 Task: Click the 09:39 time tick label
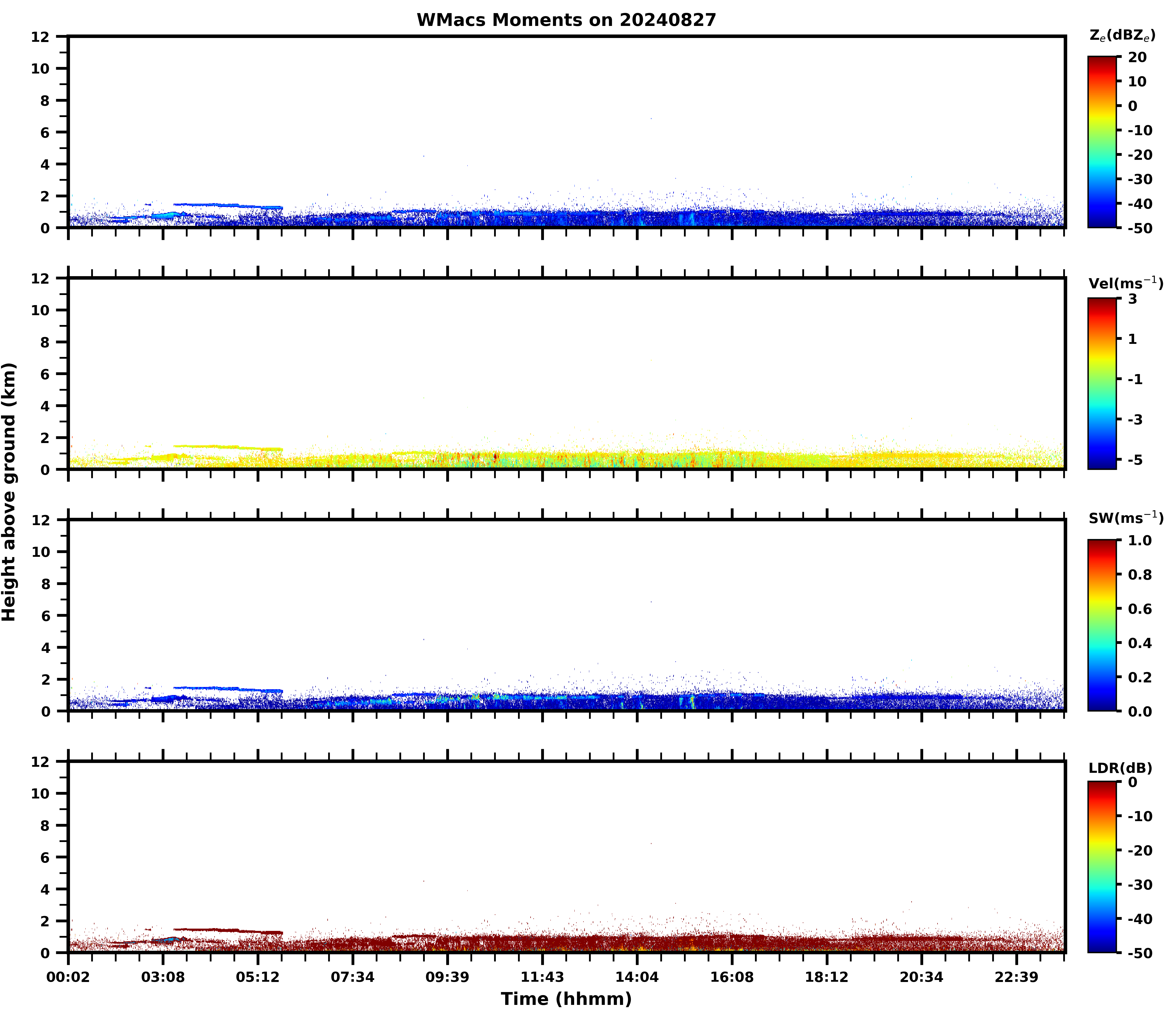pyautogui.click(x=447, y=978)
